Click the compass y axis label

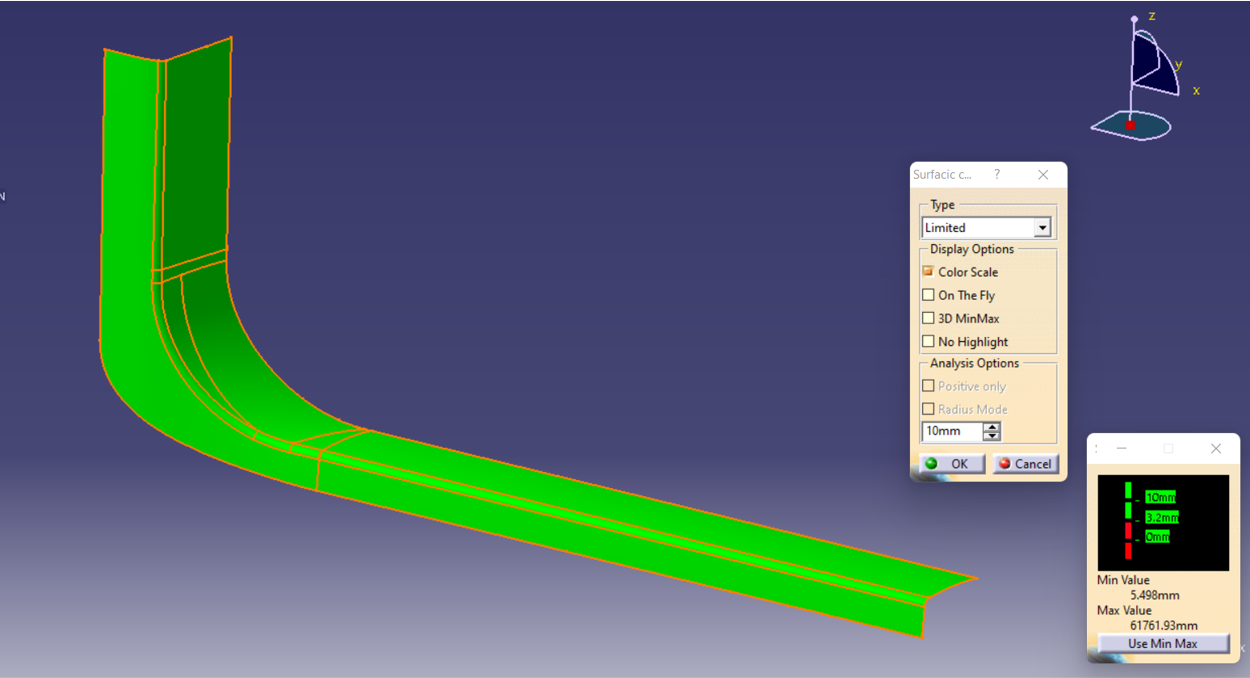1179,64
